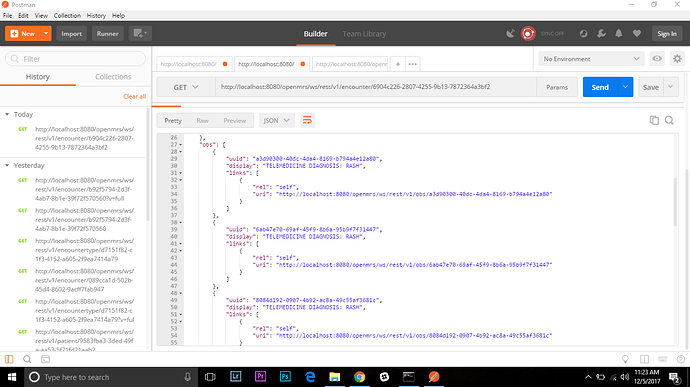Switch to two-pane layout icon
The width and height of the screenshot is (690, 387).
pos(644,359)
